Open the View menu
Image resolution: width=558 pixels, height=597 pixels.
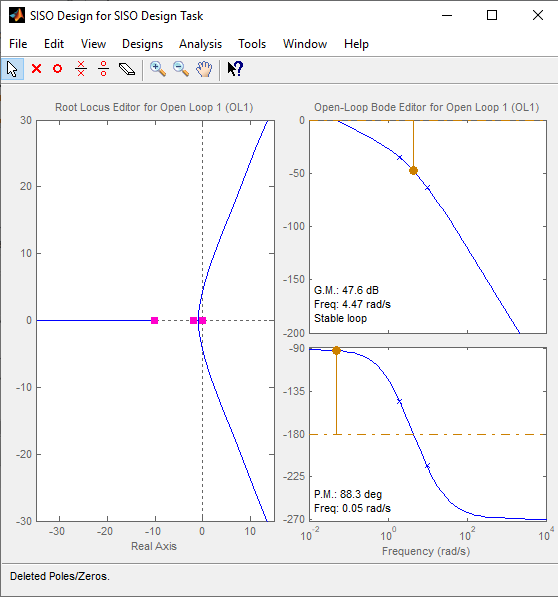[x=93, y=44]
